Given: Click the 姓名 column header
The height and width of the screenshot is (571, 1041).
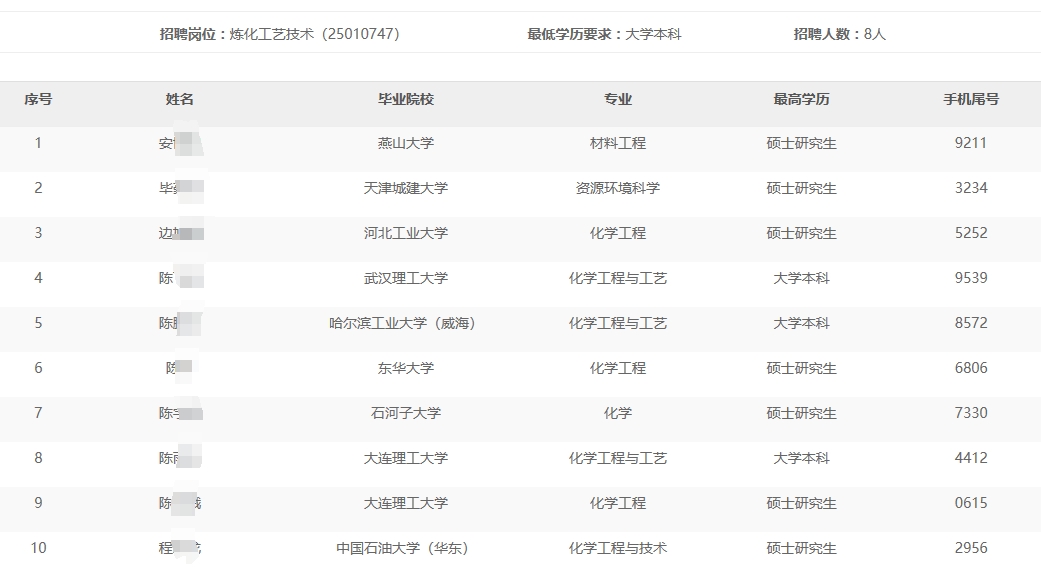Looking at the screenshot, I should coord(180,99).
